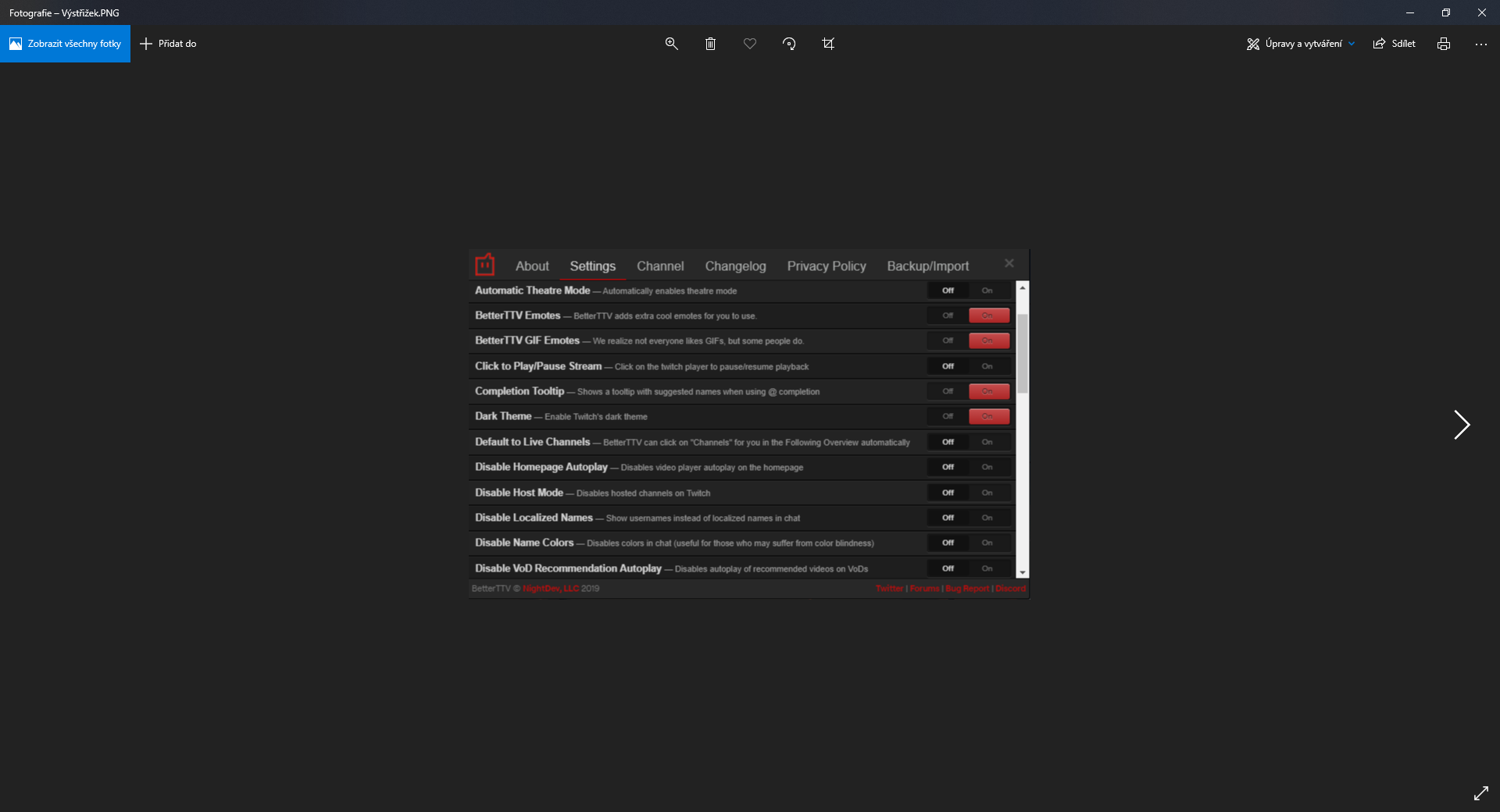
Task: Delete the photo with the trash icon
Action: pos(710,44)
